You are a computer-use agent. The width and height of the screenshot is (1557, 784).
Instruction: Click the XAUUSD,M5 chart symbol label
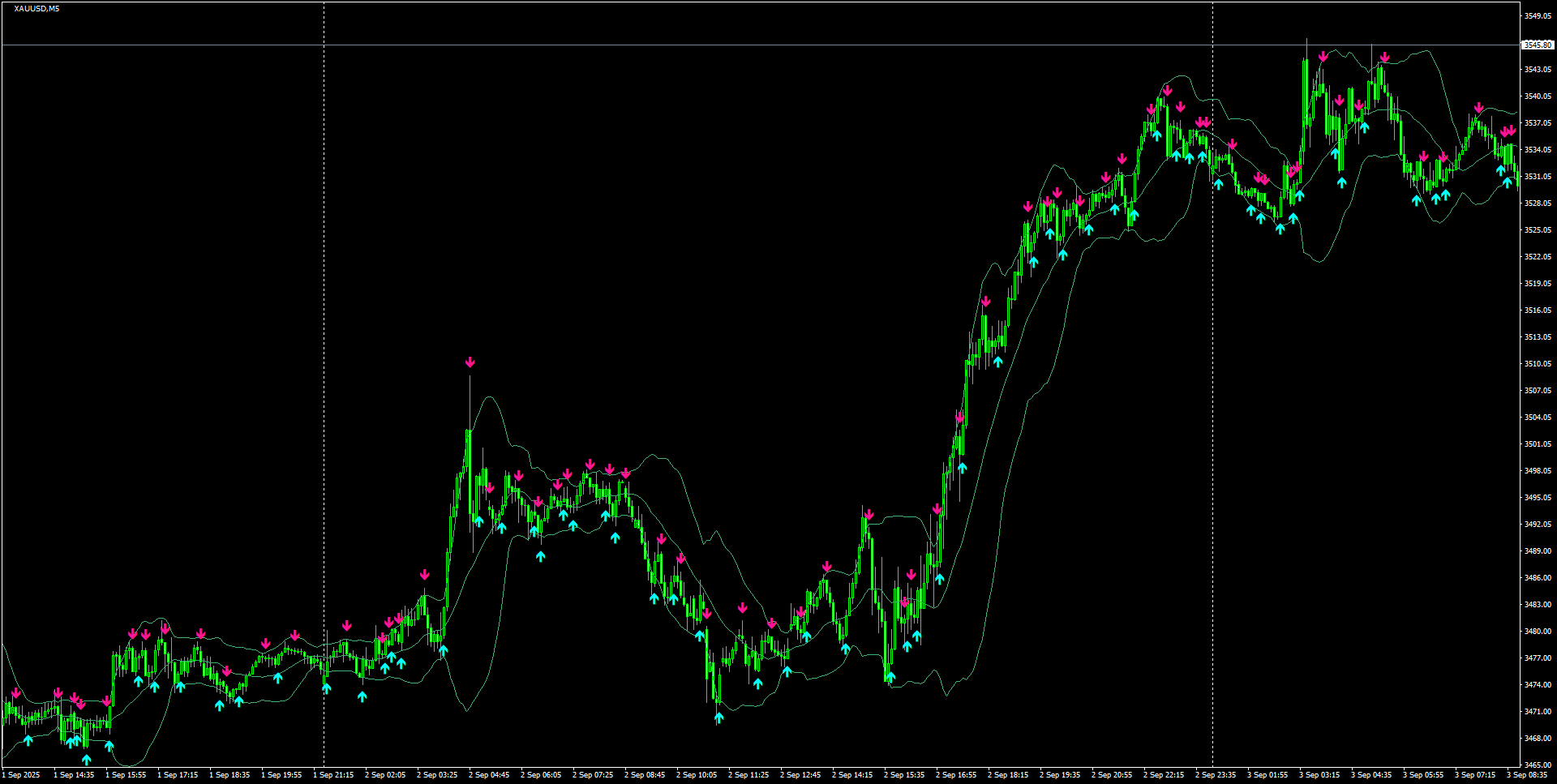pos(36,9)
